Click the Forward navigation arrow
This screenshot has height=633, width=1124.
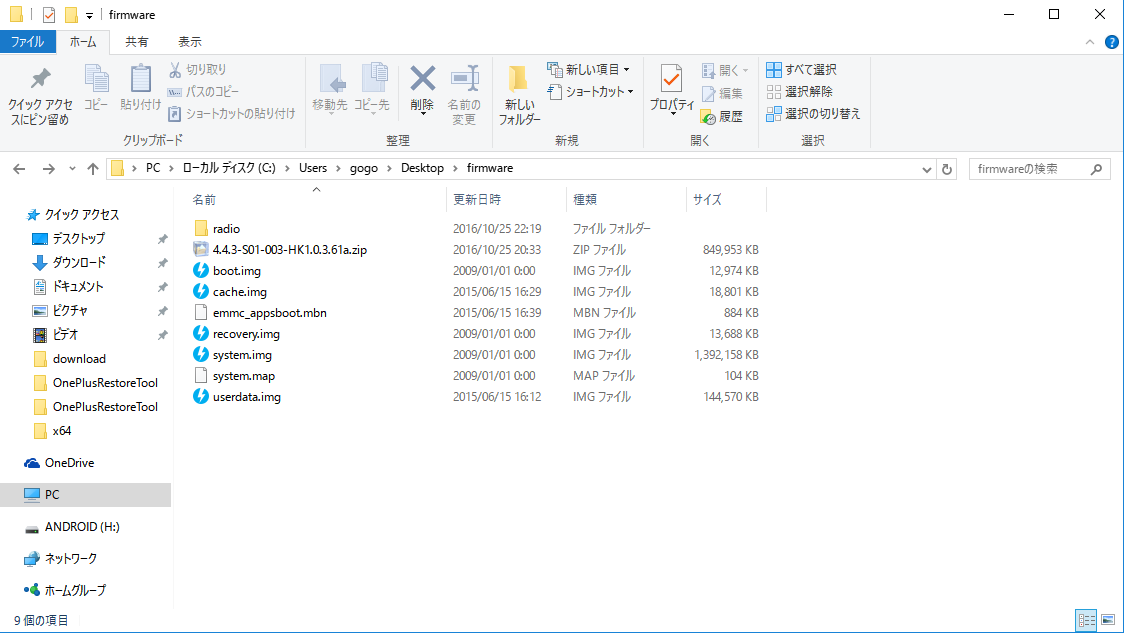(x=48, y=168)
